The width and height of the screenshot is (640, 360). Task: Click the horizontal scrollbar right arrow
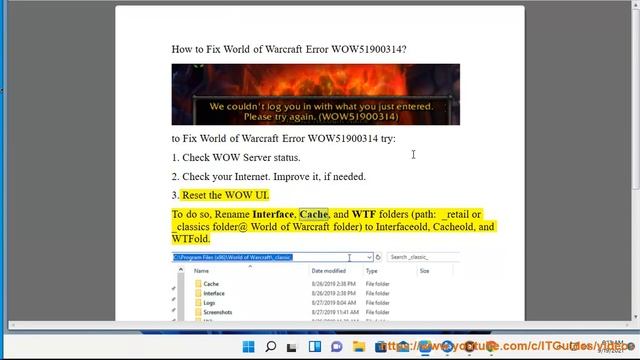627,325
